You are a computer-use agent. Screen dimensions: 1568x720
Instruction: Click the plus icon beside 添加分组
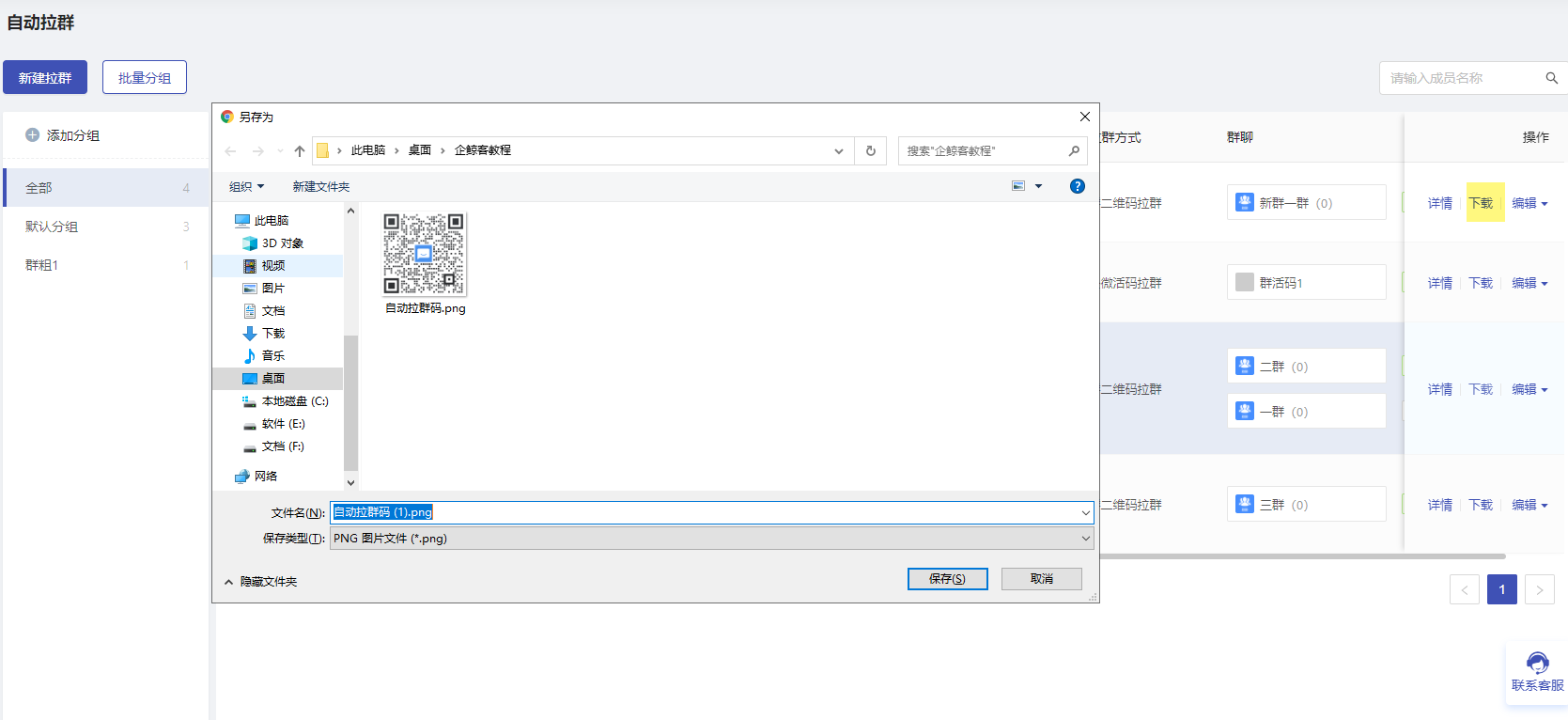[x=32, y=135]
